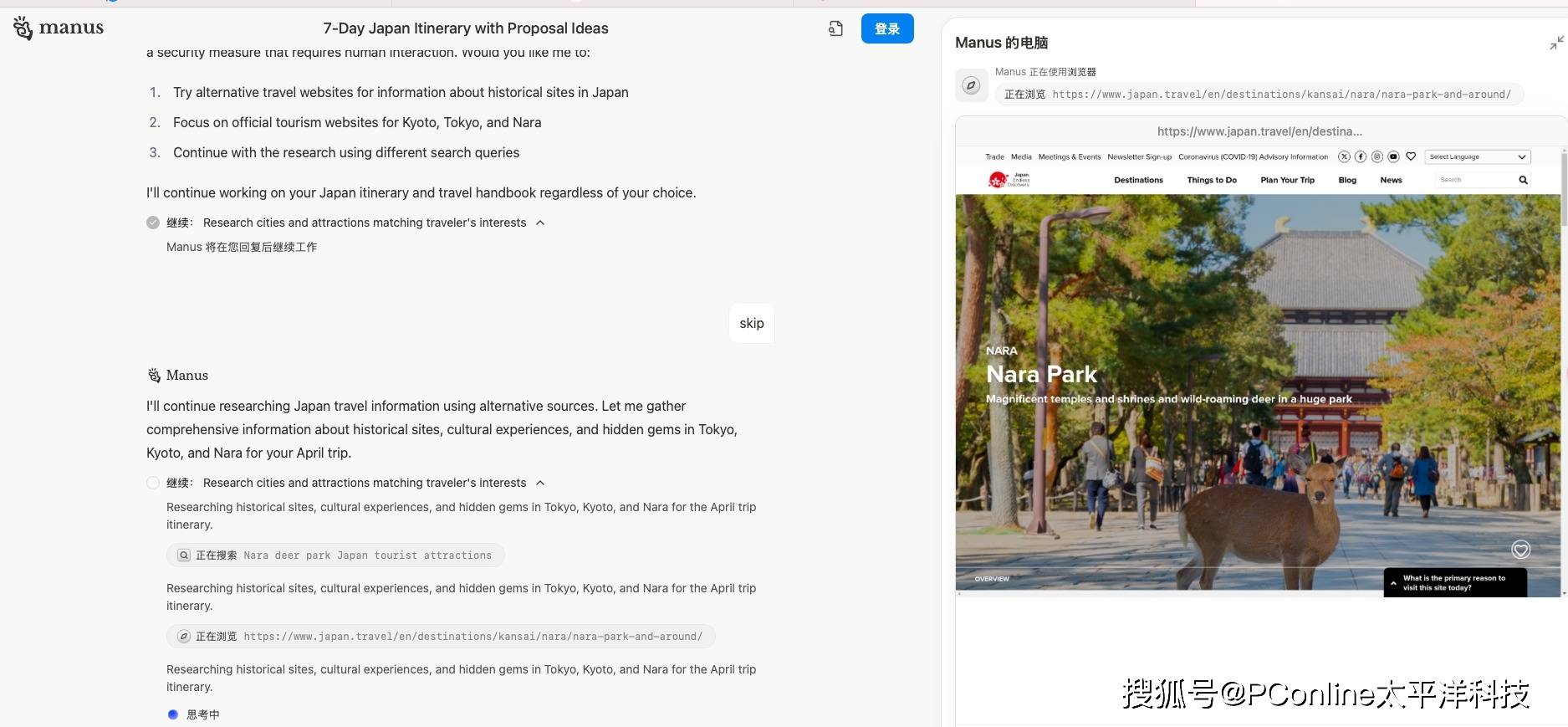Open Instagram icon on Japan travel site
1568x727 pixels.
tap(1377, 156)
